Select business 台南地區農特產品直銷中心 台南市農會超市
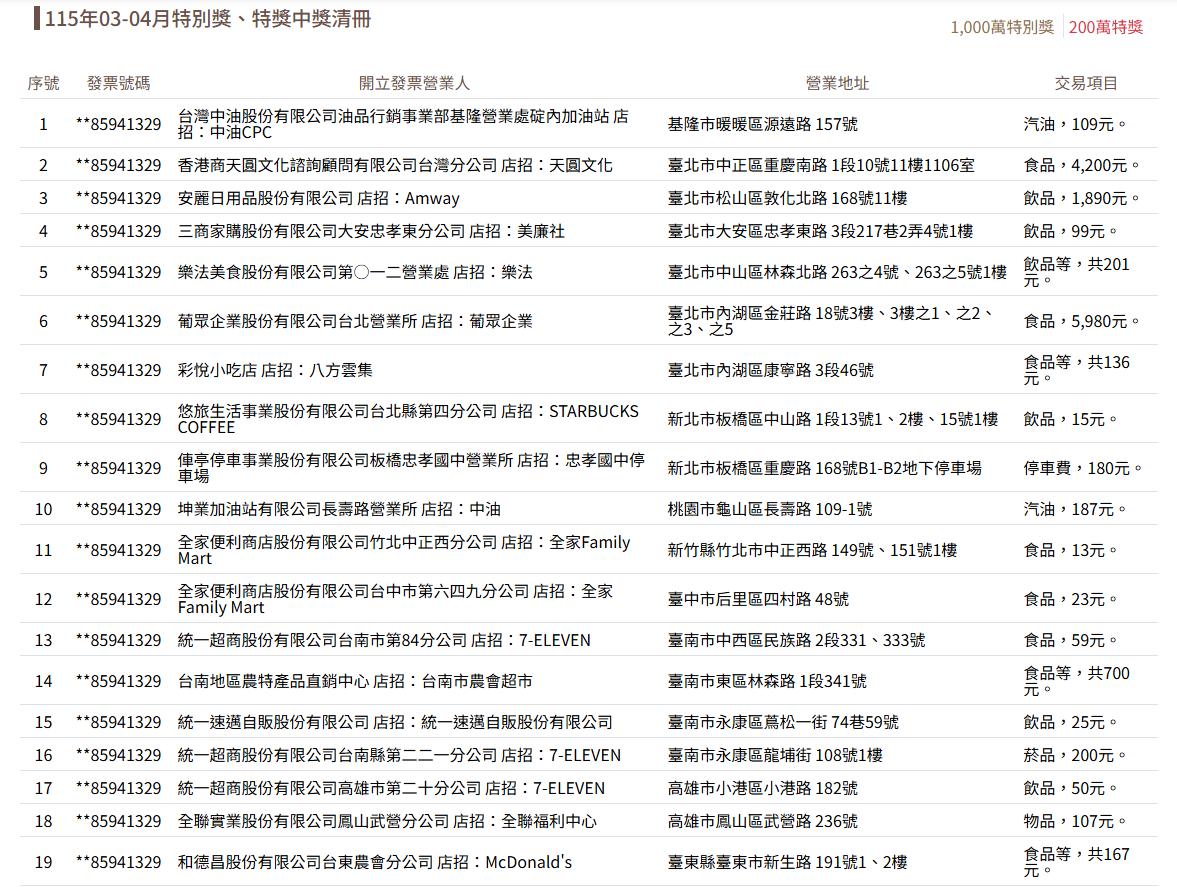The image size is (1177, 887). click(x=355, y=681)
